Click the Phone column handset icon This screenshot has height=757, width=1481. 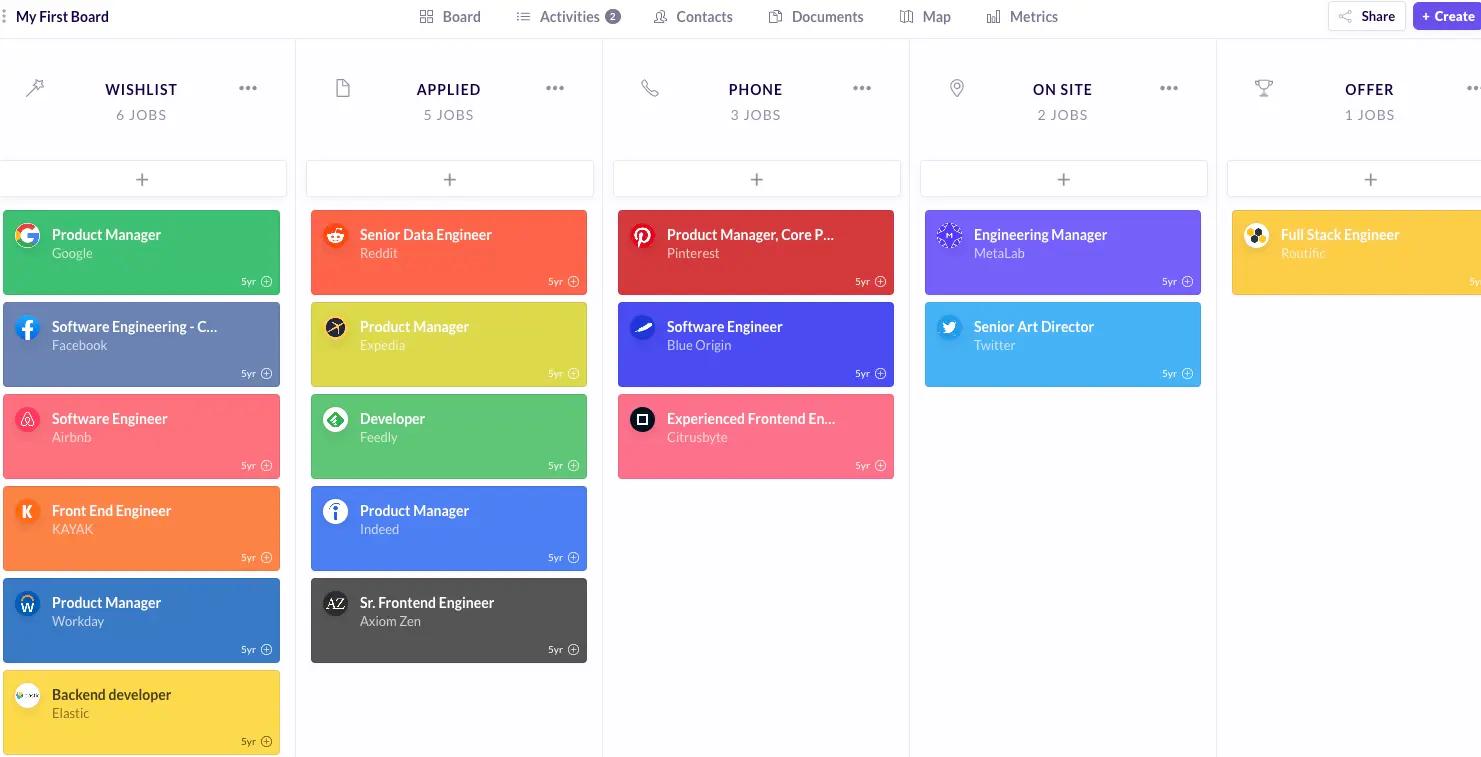tap(650, 89)
